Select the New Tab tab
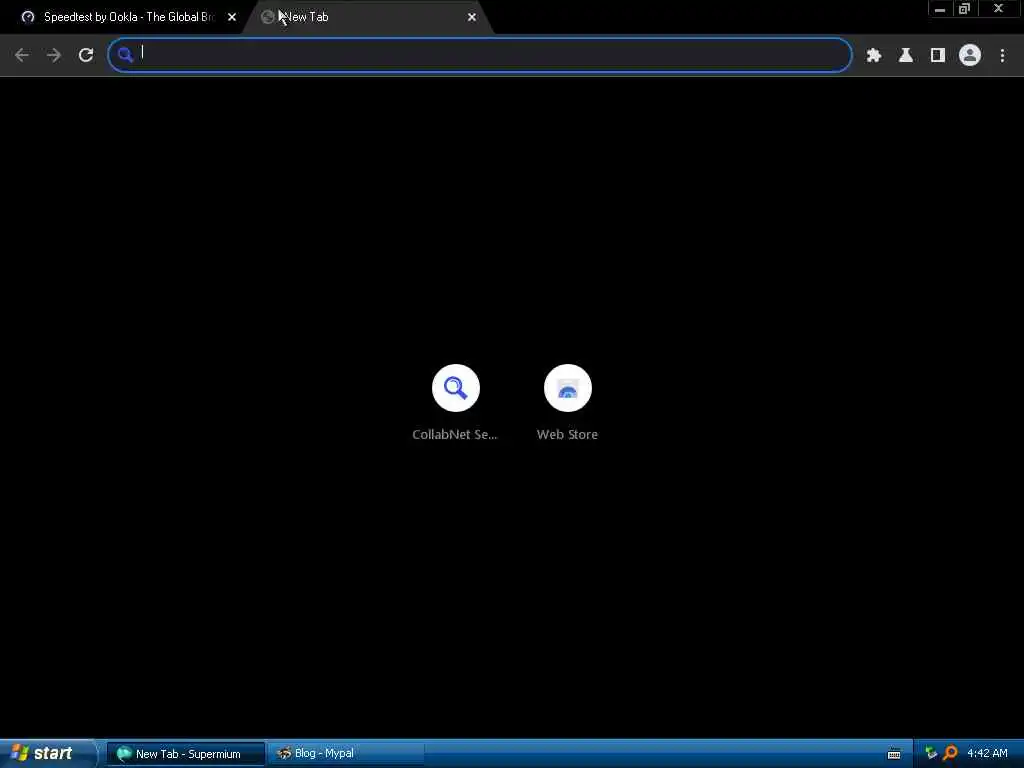 coord(369,17)
